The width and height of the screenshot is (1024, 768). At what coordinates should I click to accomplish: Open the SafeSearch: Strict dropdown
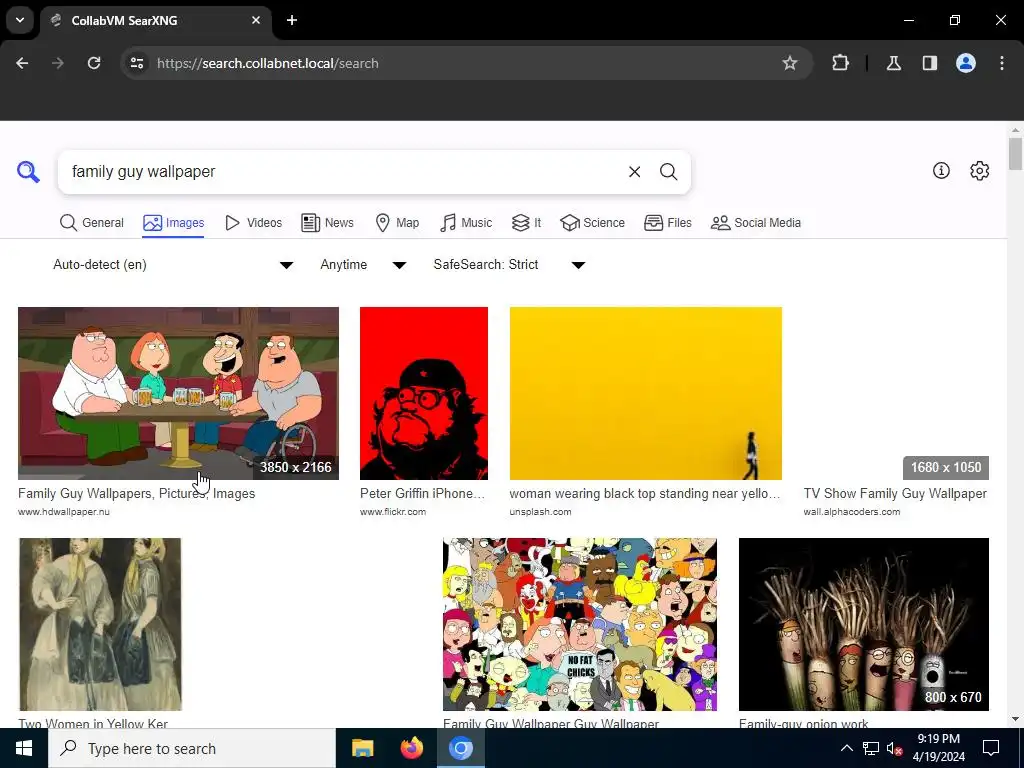[509, 264]
